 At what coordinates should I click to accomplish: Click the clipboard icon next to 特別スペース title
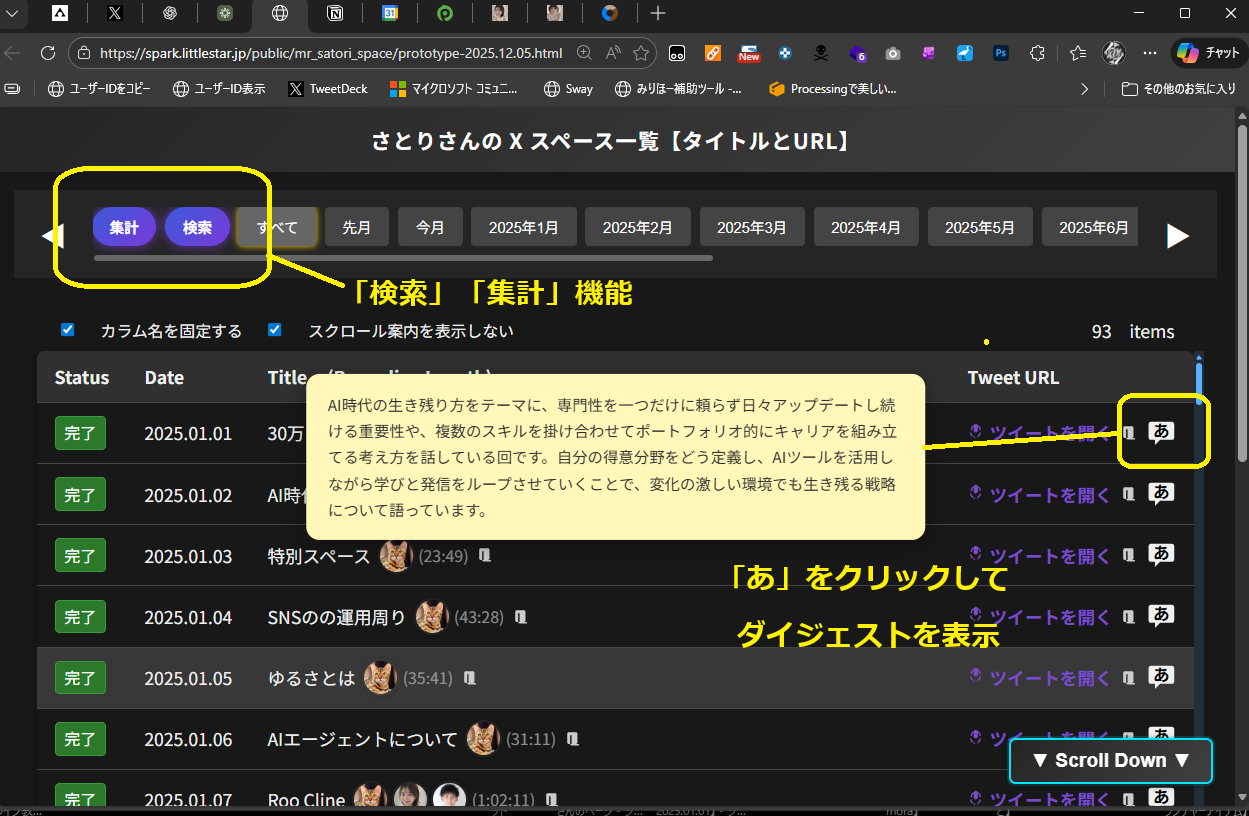click(485, 555)
